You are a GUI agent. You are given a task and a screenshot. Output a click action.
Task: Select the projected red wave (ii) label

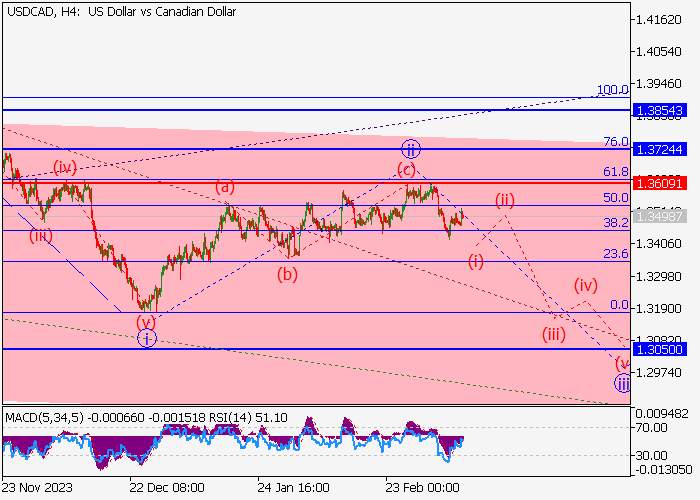coord(504,200)
